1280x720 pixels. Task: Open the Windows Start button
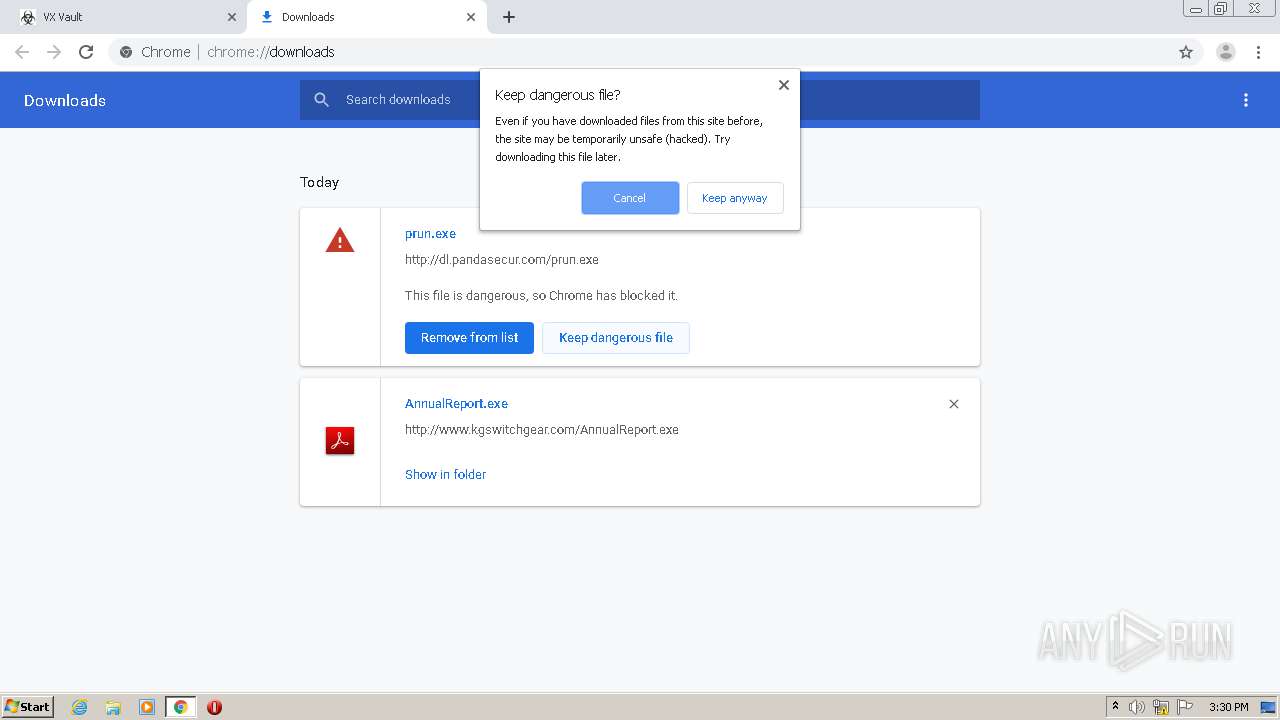(x=28, y=707)
